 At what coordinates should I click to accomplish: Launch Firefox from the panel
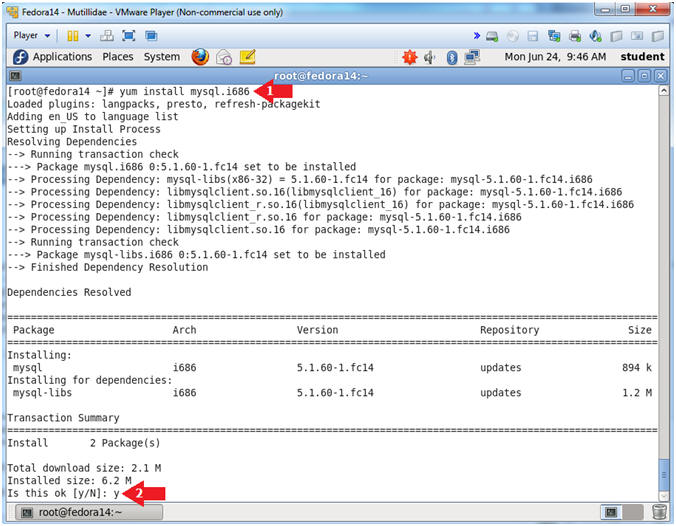click(200, 57)
